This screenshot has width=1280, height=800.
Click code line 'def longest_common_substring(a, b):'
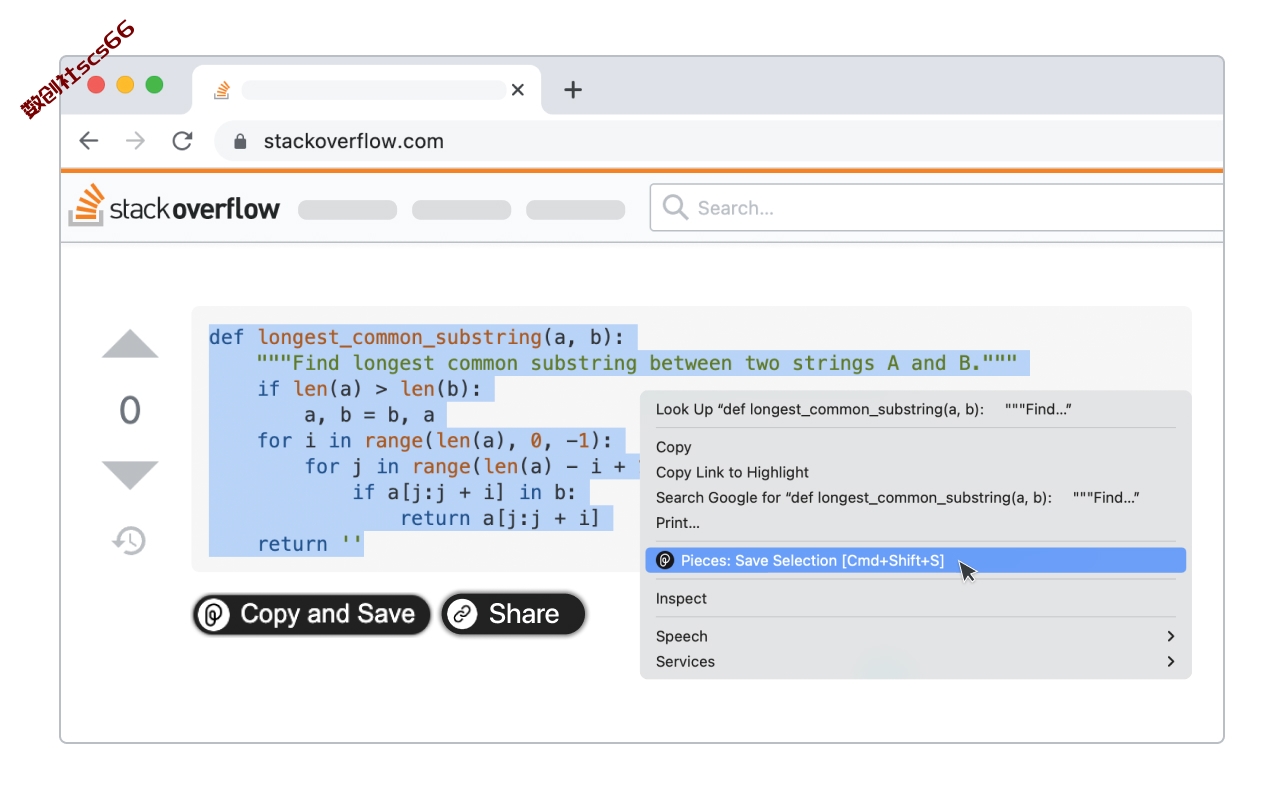click(415, 337)
